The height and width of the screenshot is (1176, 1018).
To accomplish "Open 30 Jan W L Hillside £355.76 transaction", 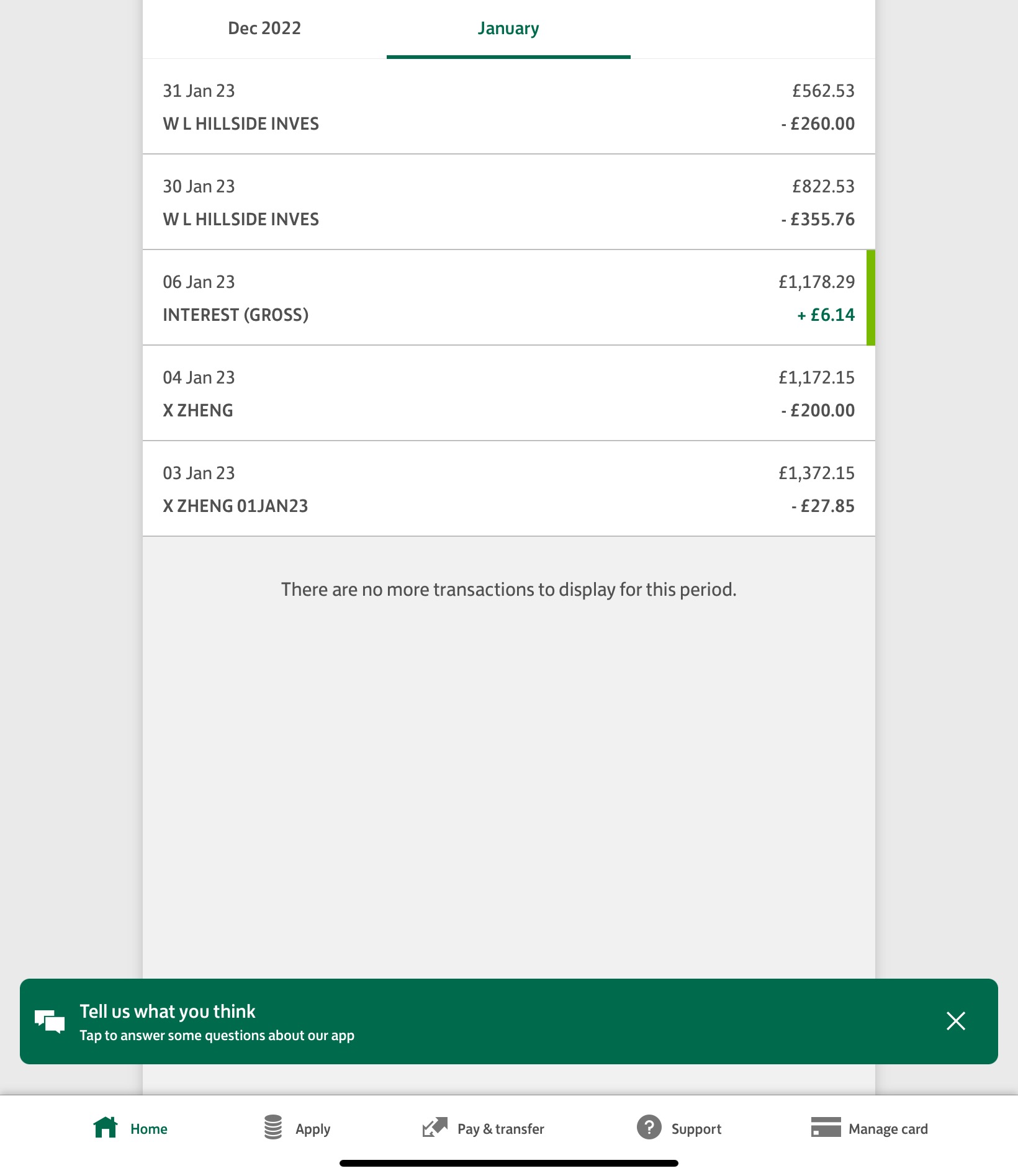I will click(508, 202).
